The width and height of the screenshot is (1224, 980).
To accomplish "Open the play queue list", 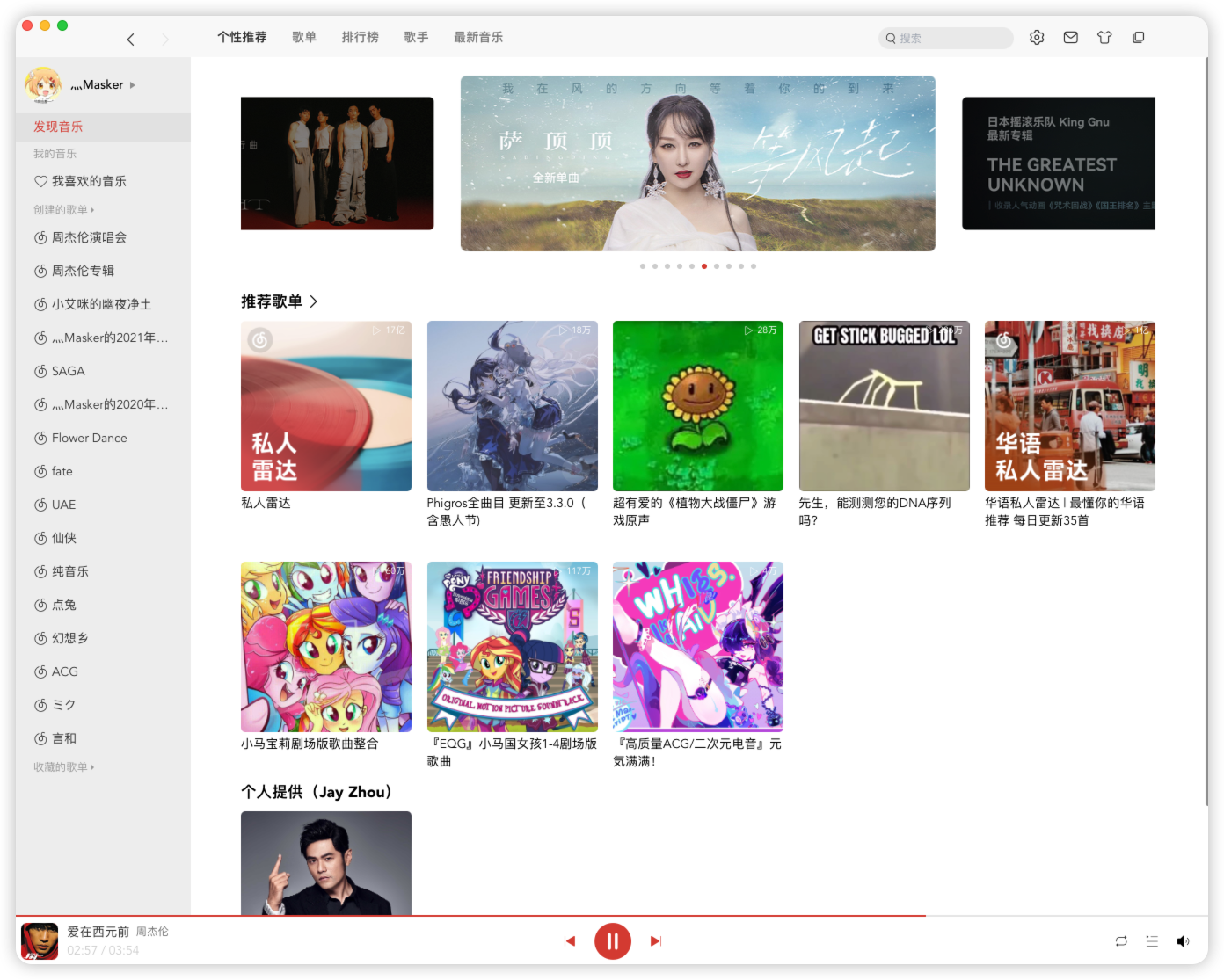I will point(1152,941).
